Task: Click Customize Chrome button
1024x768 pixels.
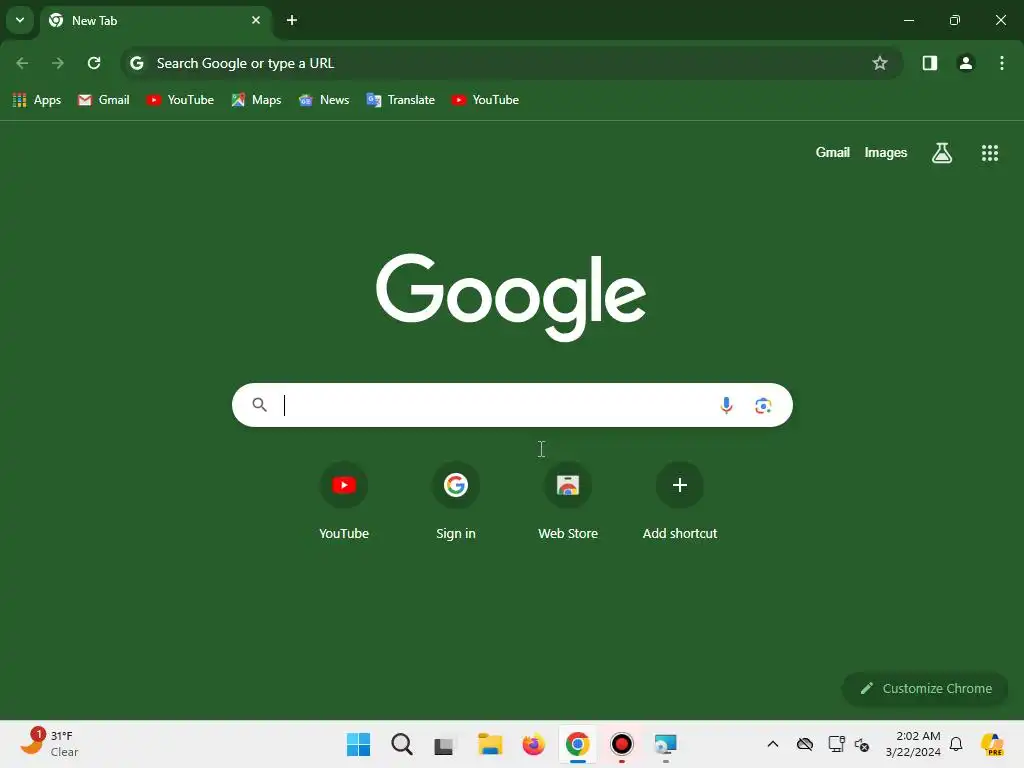Action: point(925,688)
